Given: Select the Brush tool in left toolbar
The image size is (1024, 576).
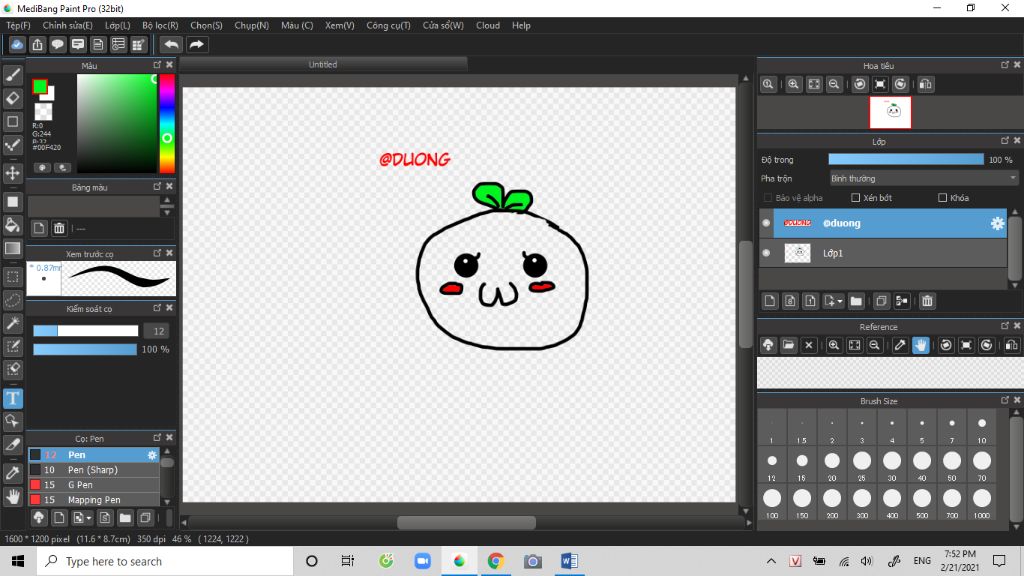Looking at the screenshot, I should coord(12,75).
